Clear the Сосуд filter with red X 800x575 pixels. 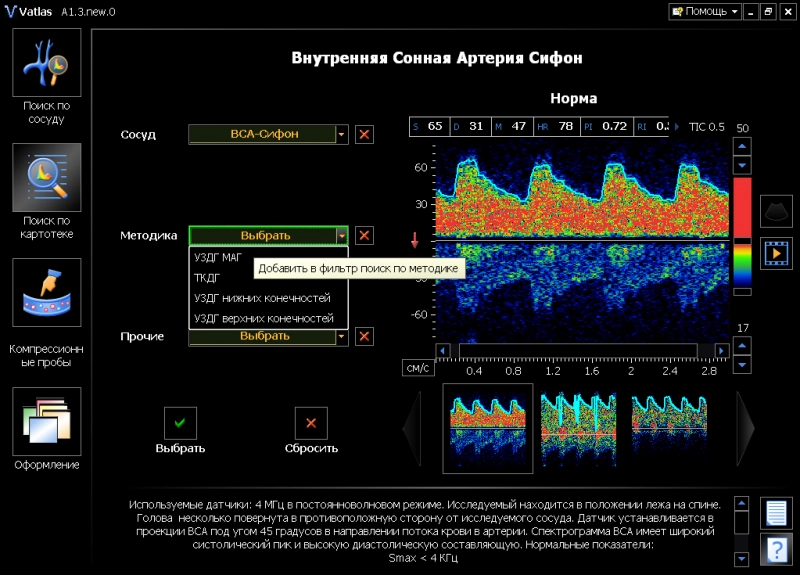pos(365,134)
